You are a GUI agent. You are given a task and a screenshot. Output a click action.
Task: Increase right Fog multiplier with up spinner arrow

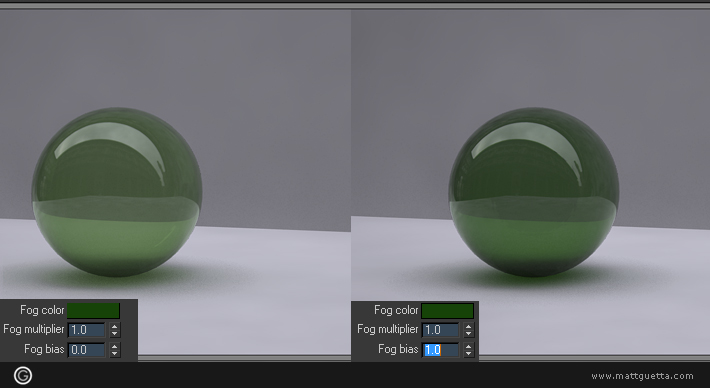pos(469,326)
